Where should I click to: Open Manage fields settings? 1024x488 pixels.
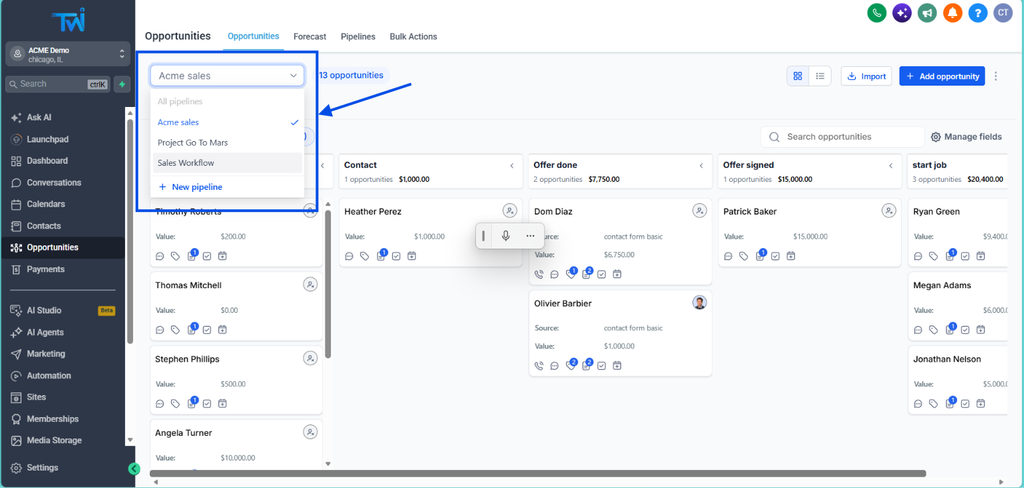pyautogui.click(x=966, y=137)
